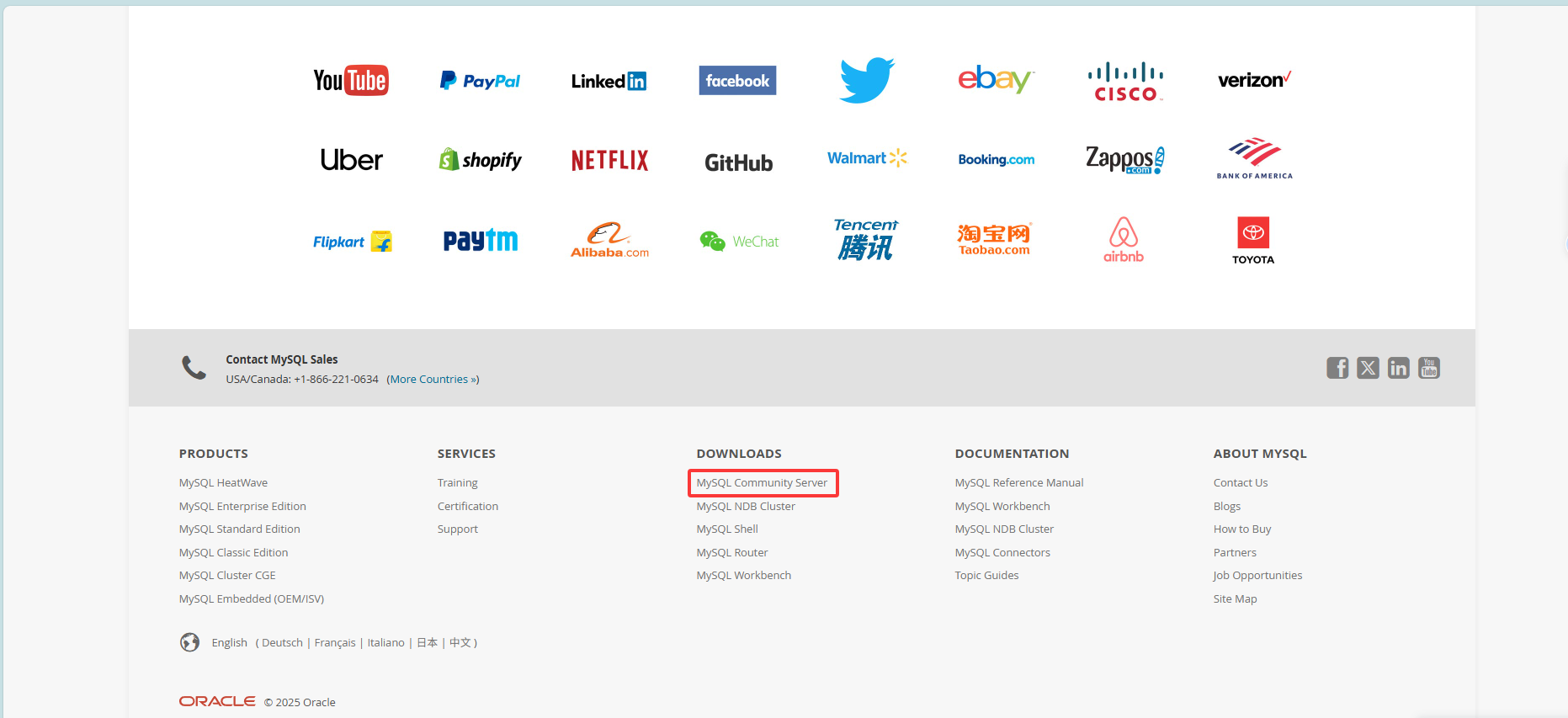This screenshot has height=718, width=1568.
Task: Switch language to Italiano
Action: coord(385,643)
